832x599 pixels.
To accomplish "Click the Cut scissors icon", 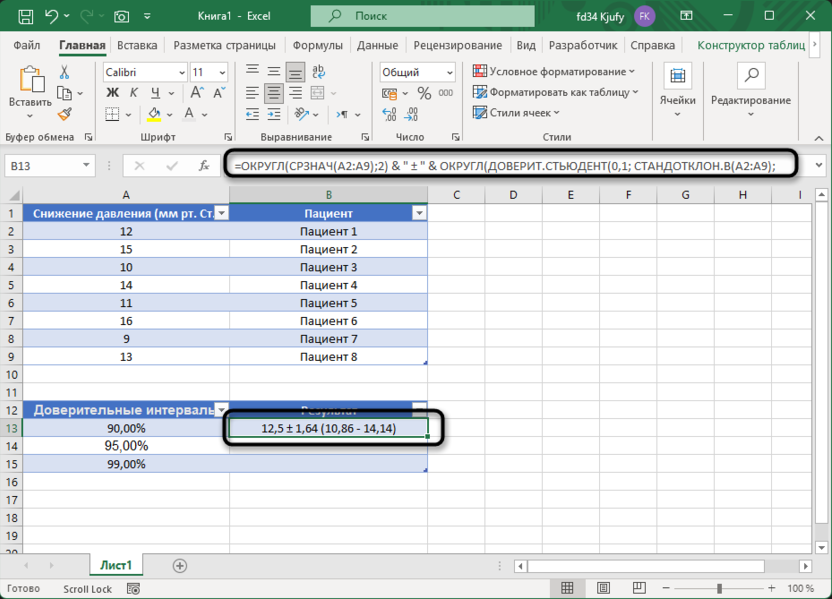I will 65,73.
